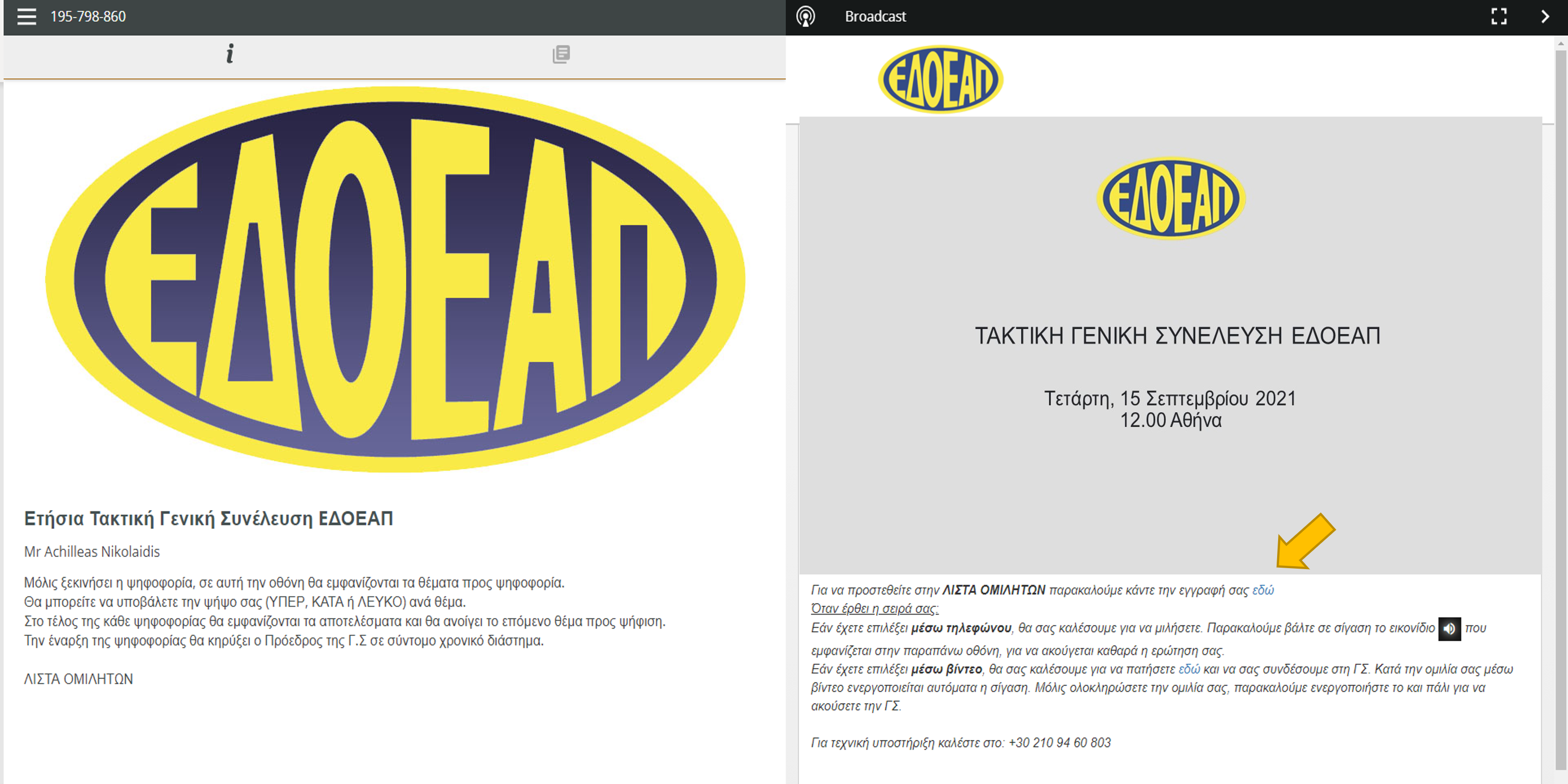Image resolution: width=1568 pixels, height=784 pixels.
Task: Click the text '12.00 Αθήνα'
Action: (x=1171, y=420)
